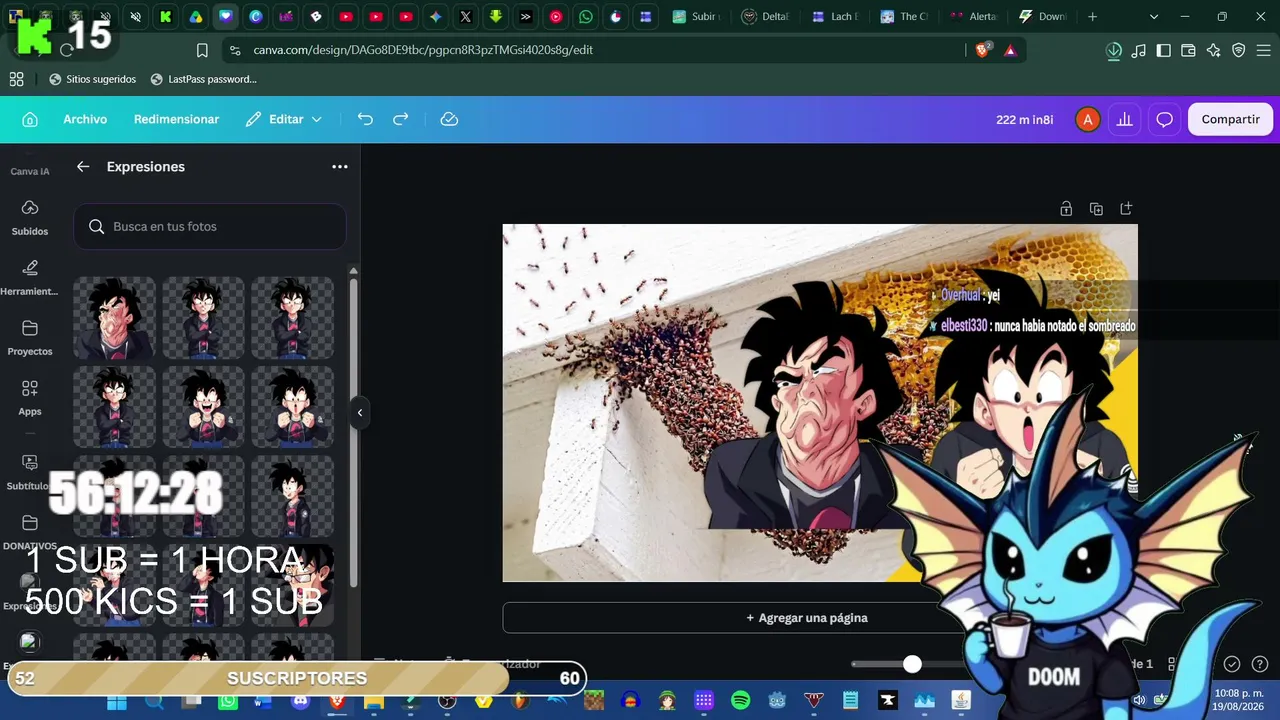
Task: Open the orange 'A' account avatar
Action: tap(1087, 119)
